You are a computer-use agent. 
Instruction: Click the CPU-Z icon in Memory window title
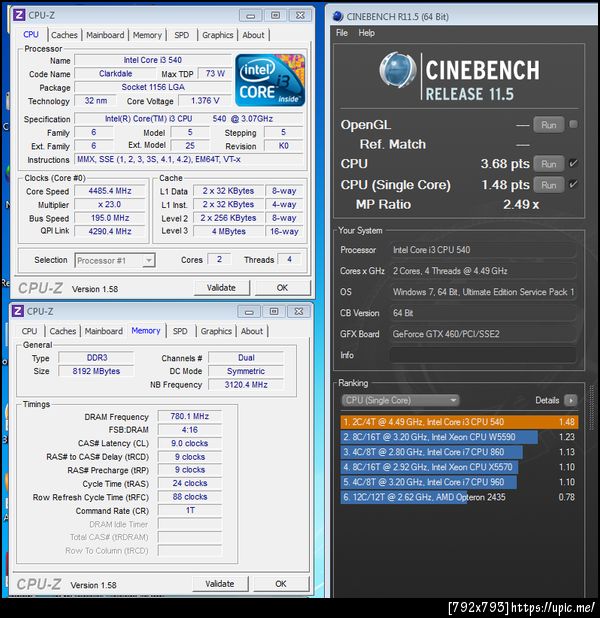click(x=17, y=311)
